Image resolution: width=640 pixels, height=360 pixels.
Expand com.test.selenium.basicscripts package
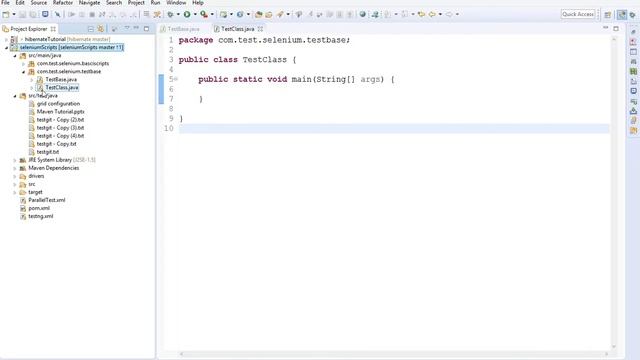pos(23,64)
